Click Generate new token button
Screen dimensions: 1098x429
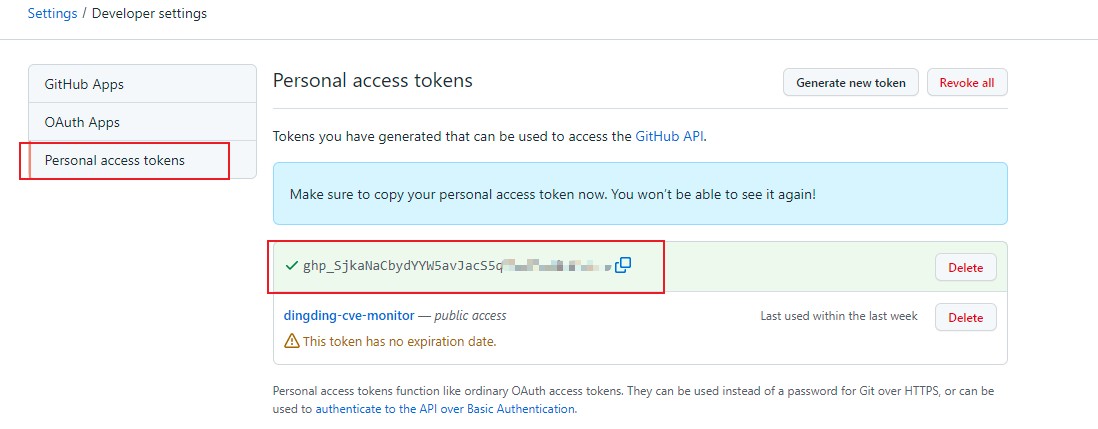point(851,83)
